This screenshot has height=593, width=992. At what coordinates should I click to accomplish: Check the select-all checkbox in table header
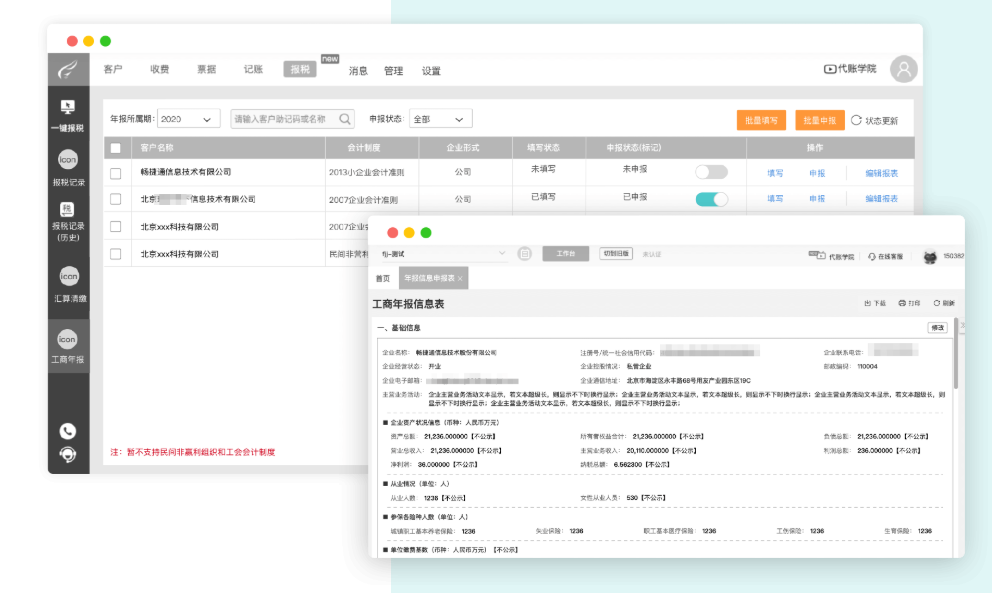tap(116, 148)
